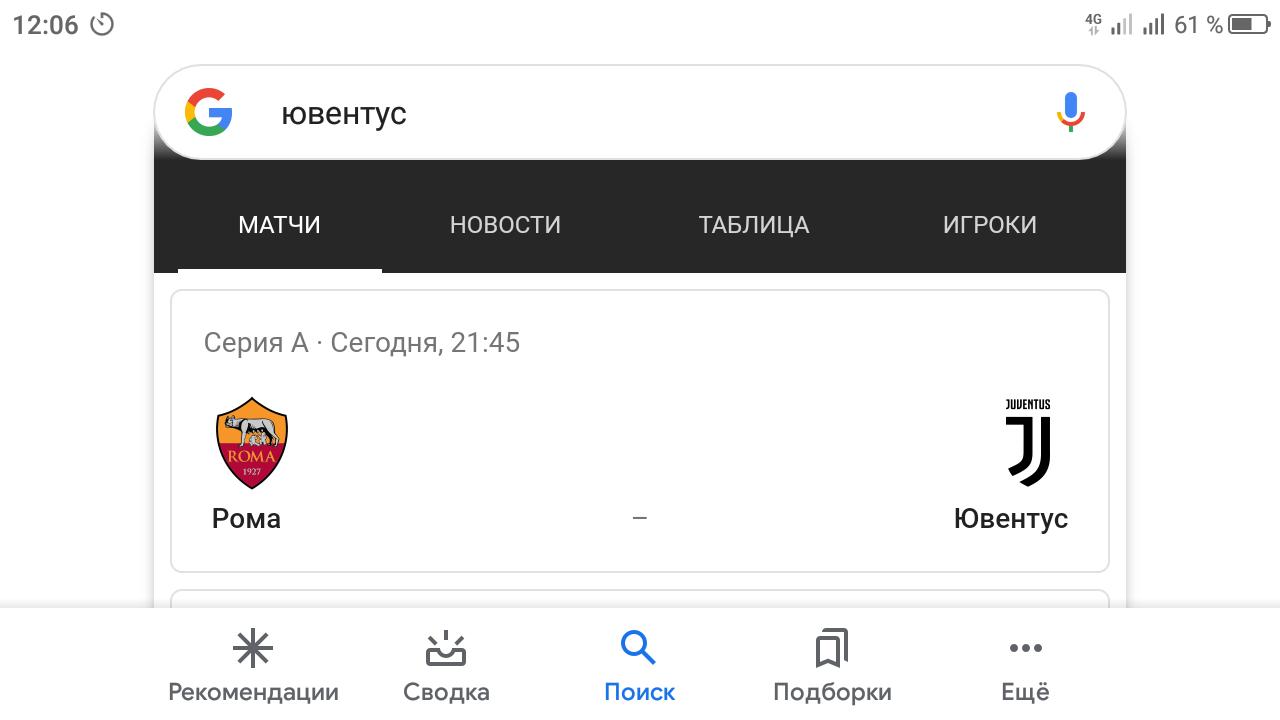Screen dimensions: 1280x720
Task: Click the search field with 'ювентус'
Action: pos(640,113)
